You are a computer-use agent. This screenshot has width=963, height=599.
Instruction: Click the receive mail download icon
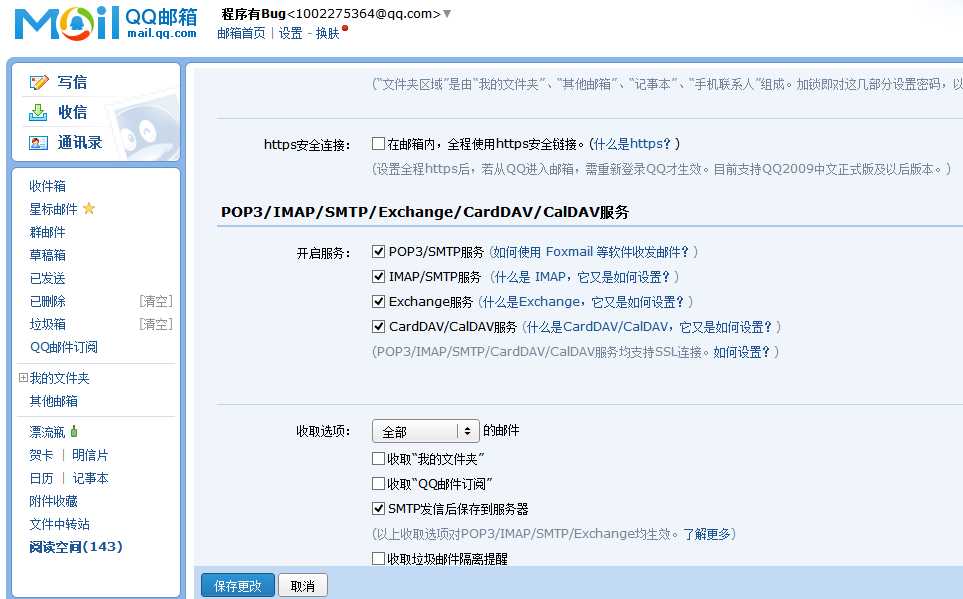pyautogui.click(x=38, y=112)
